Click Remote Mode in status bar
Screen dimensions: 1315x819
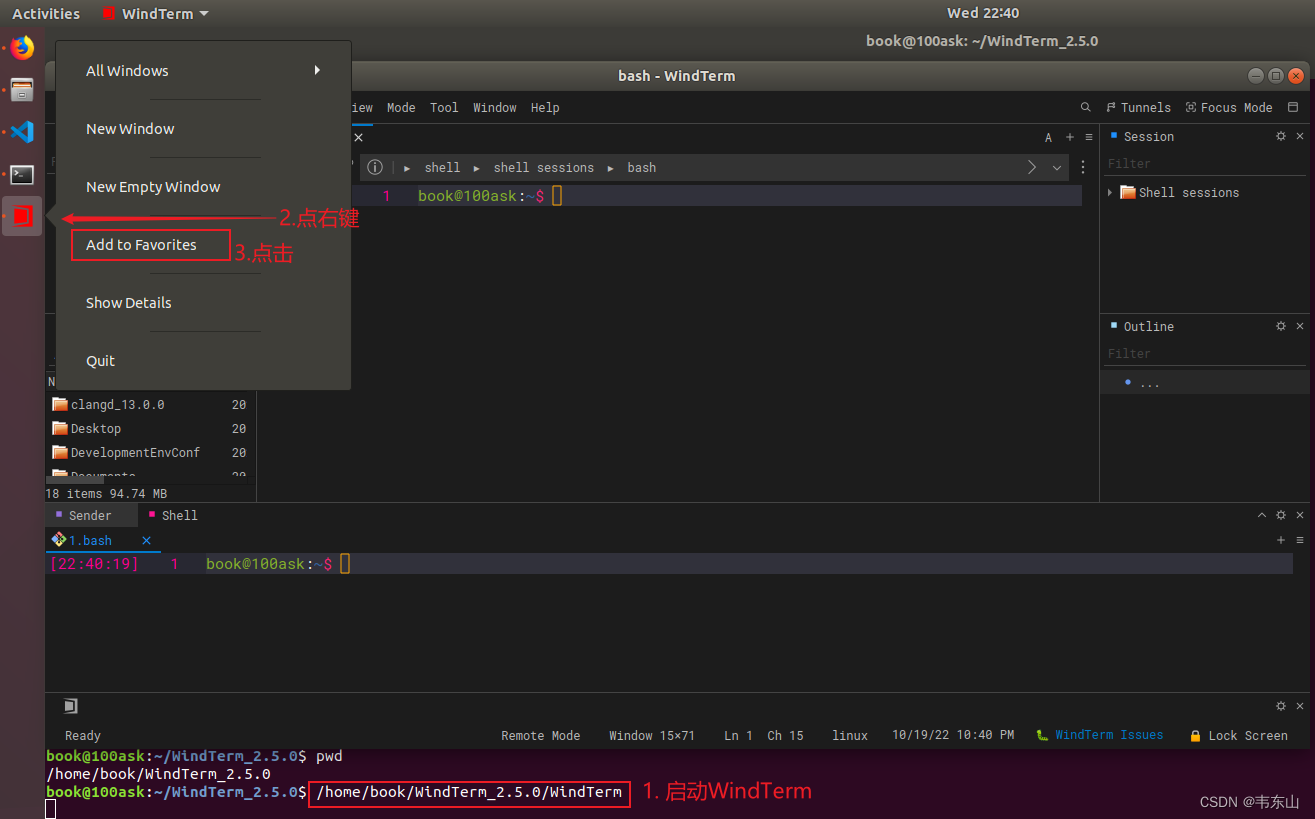click(540, 735)
